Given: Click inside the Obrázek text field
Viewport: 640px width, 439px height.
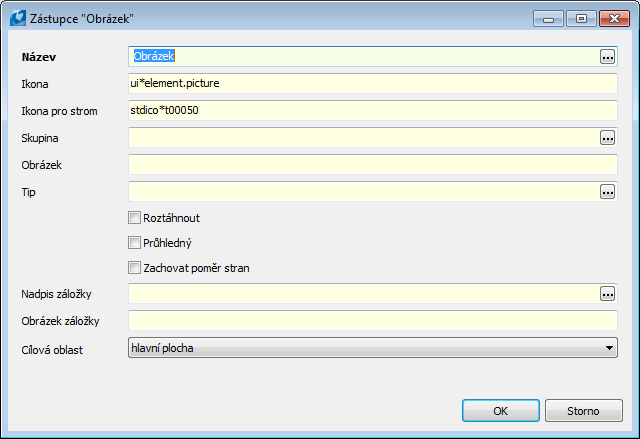Looking at the screenshot, I should click(373, 165).
